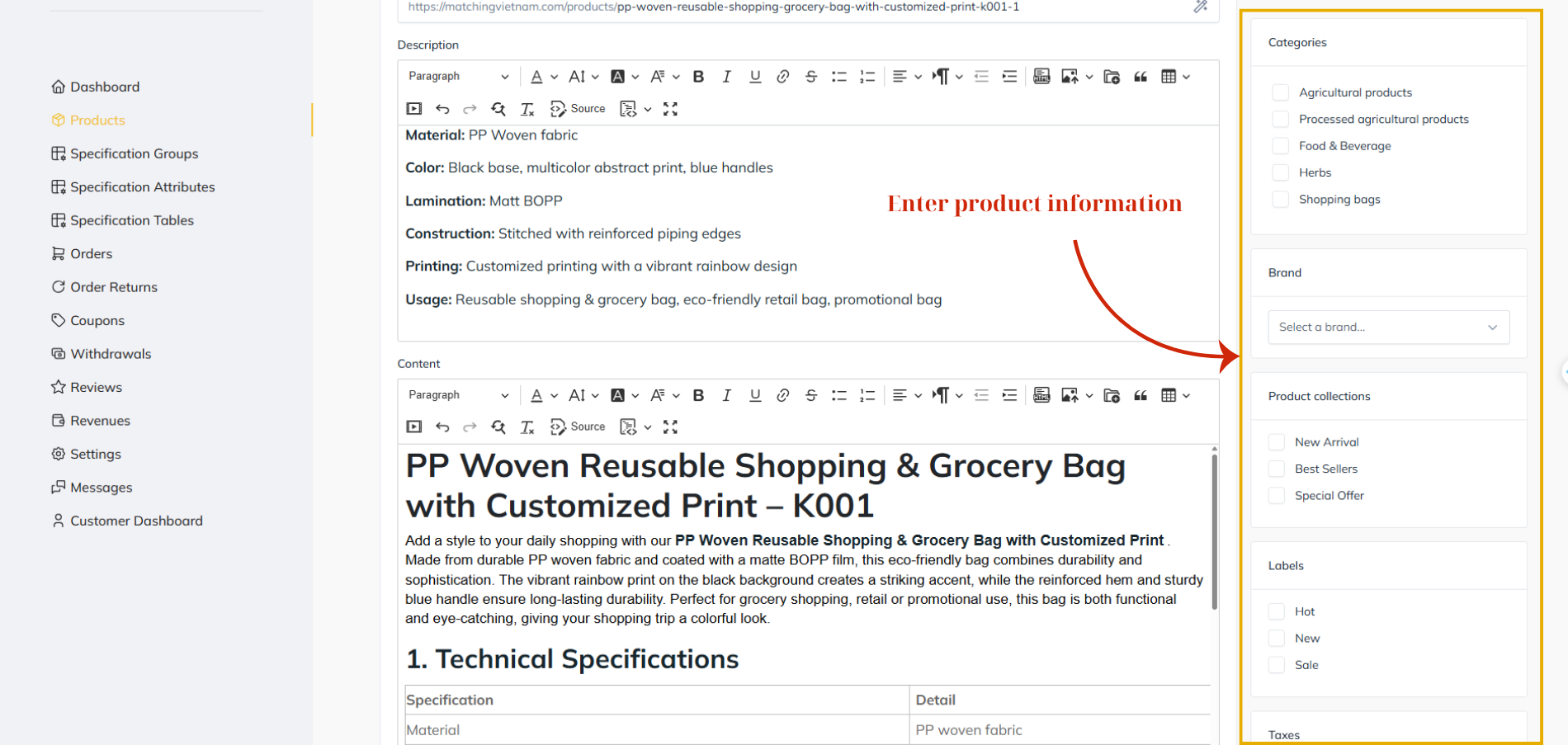Enable the Best Sellers collection checkbox
Viewport: 1568px width, 745px height.
tap(1277, 469)
